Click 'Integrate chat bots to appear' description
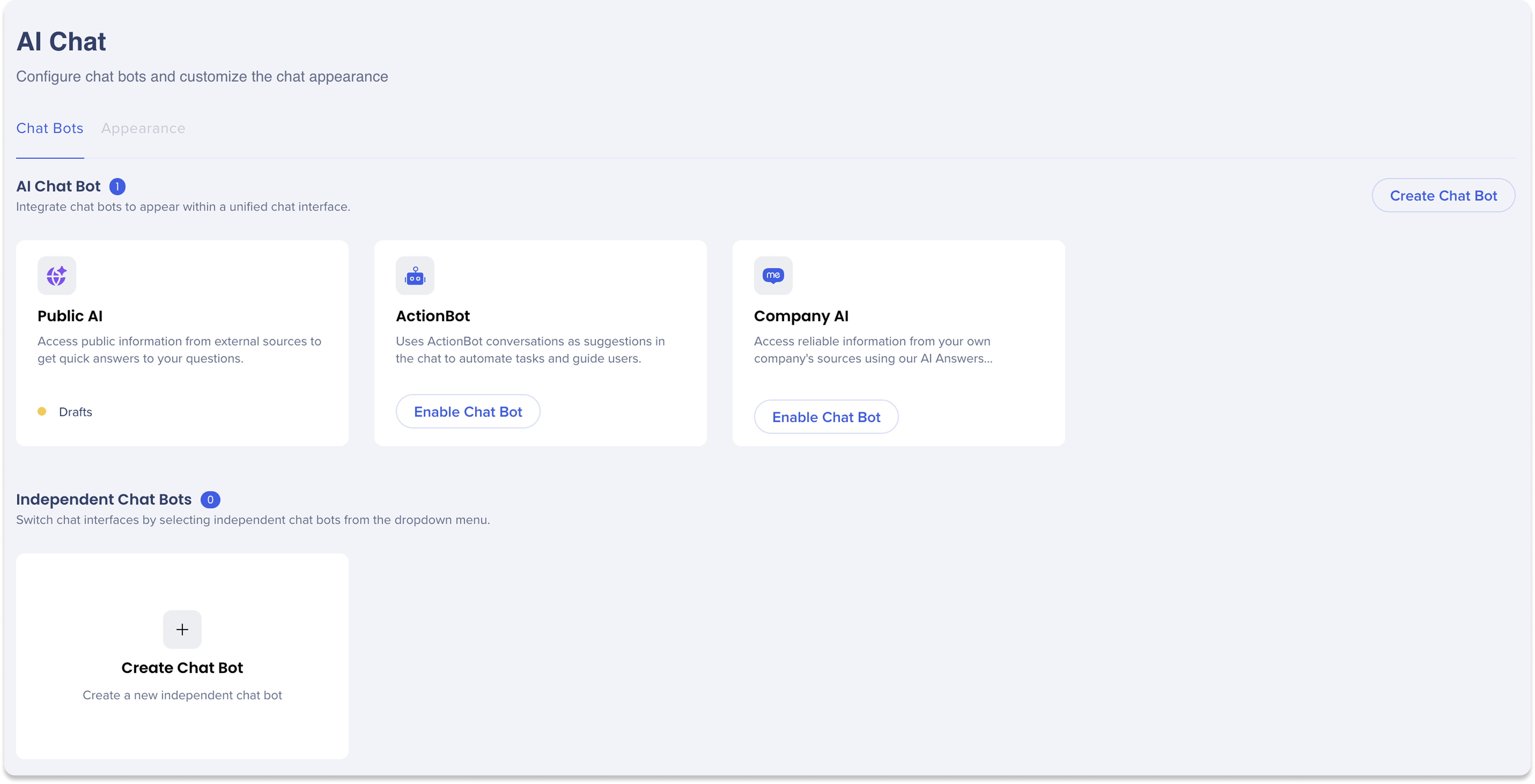The height and width of the screenshot is (784, 1535). coord(183,207)
